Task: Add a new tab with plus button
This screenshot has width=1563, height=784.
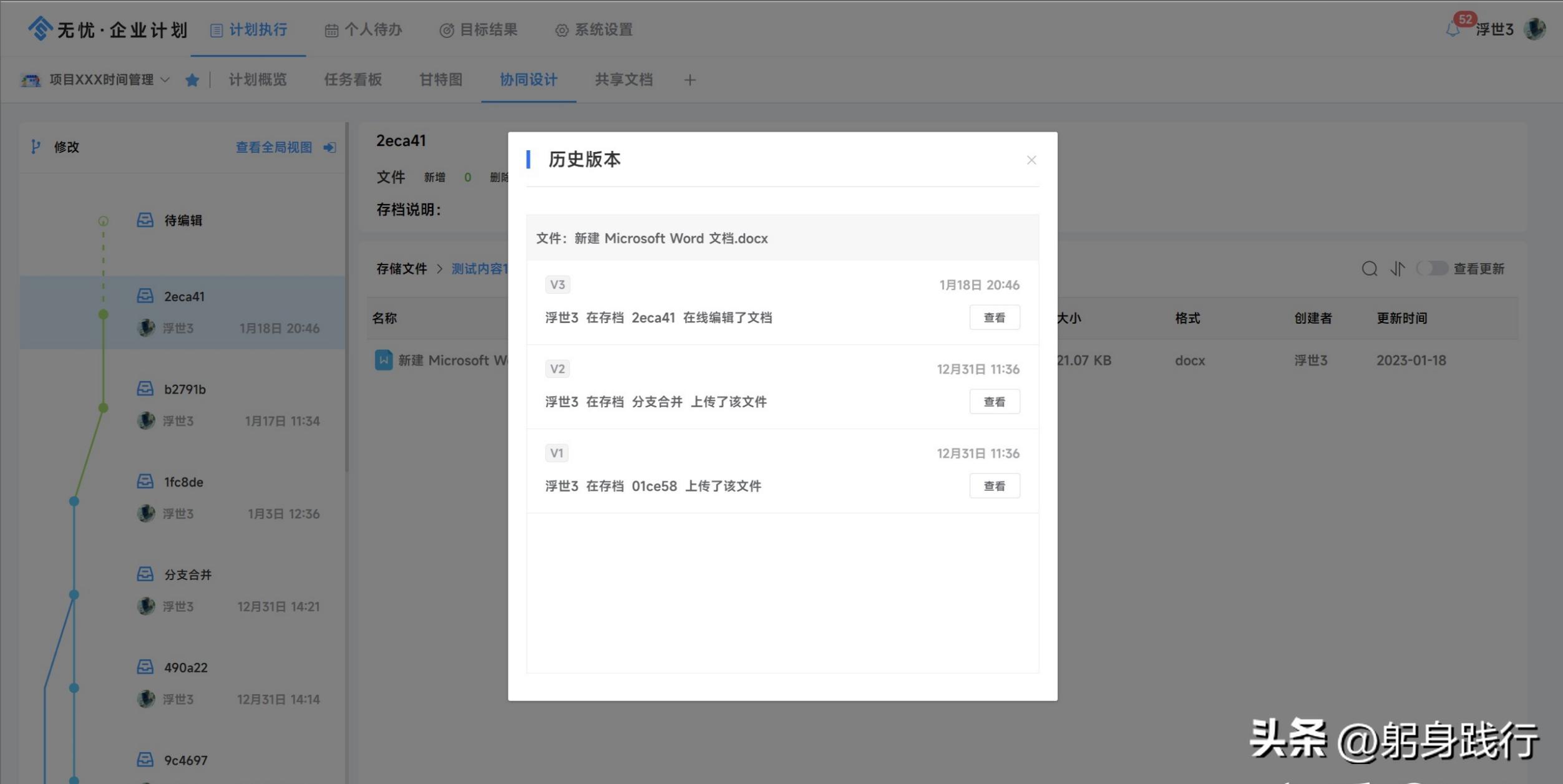Action: point(689,80)
